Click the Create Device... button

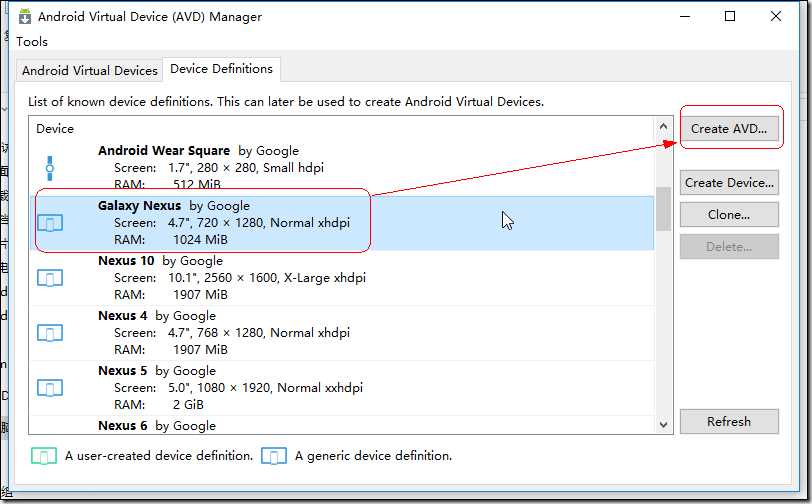coord(729,183)
